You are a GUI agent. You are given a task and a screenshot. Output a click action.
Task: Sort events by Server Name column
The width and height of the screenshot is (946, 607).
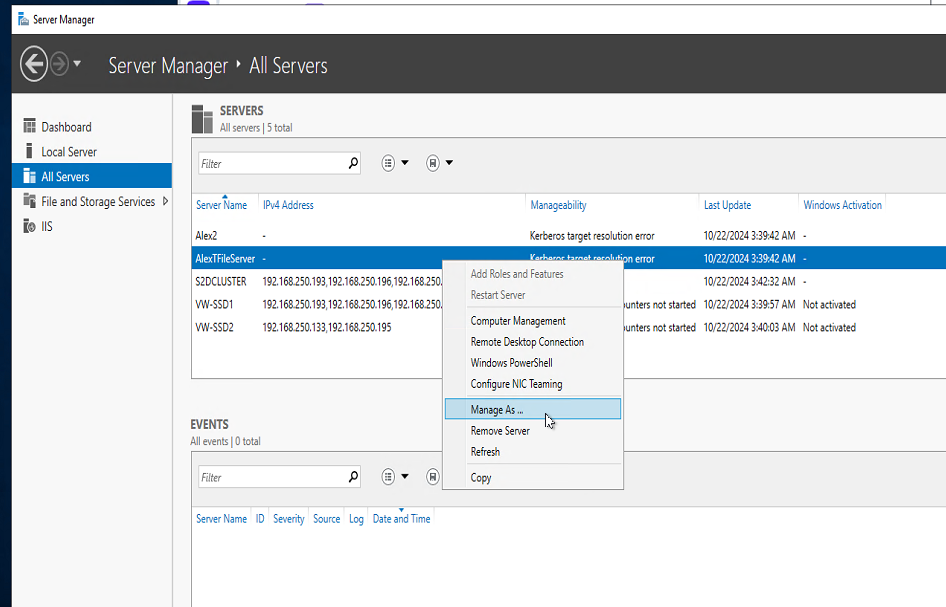pyautogui.click(x=221, y=519)
